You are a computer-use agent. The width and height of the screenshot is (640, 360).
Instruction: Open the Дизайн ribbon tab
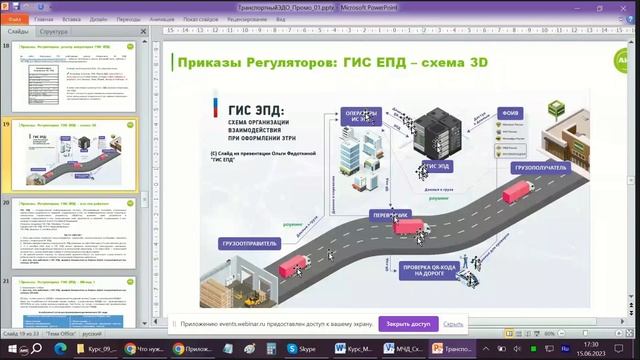(x=98, y=19)
